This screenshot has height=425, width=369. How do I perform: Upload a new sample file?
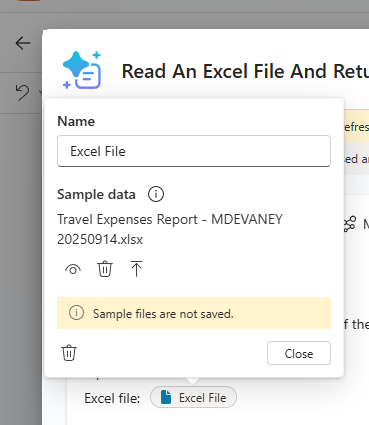tap(136, 269)
